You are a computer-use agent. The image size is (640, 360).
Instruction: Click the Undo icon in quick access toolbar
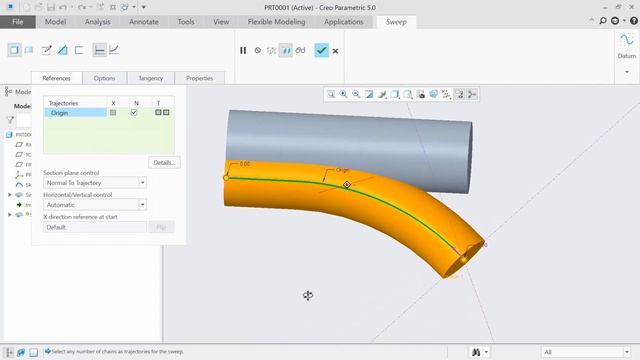click(63, 7)
